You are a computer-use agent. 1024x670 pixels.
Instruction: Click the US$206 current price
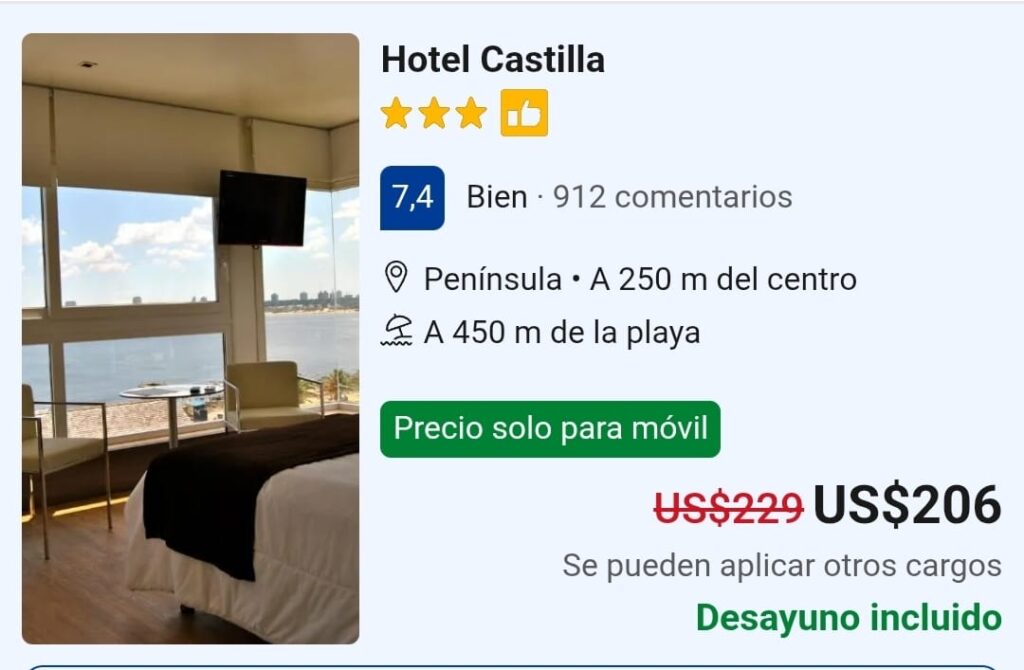(x=907, y=505)
